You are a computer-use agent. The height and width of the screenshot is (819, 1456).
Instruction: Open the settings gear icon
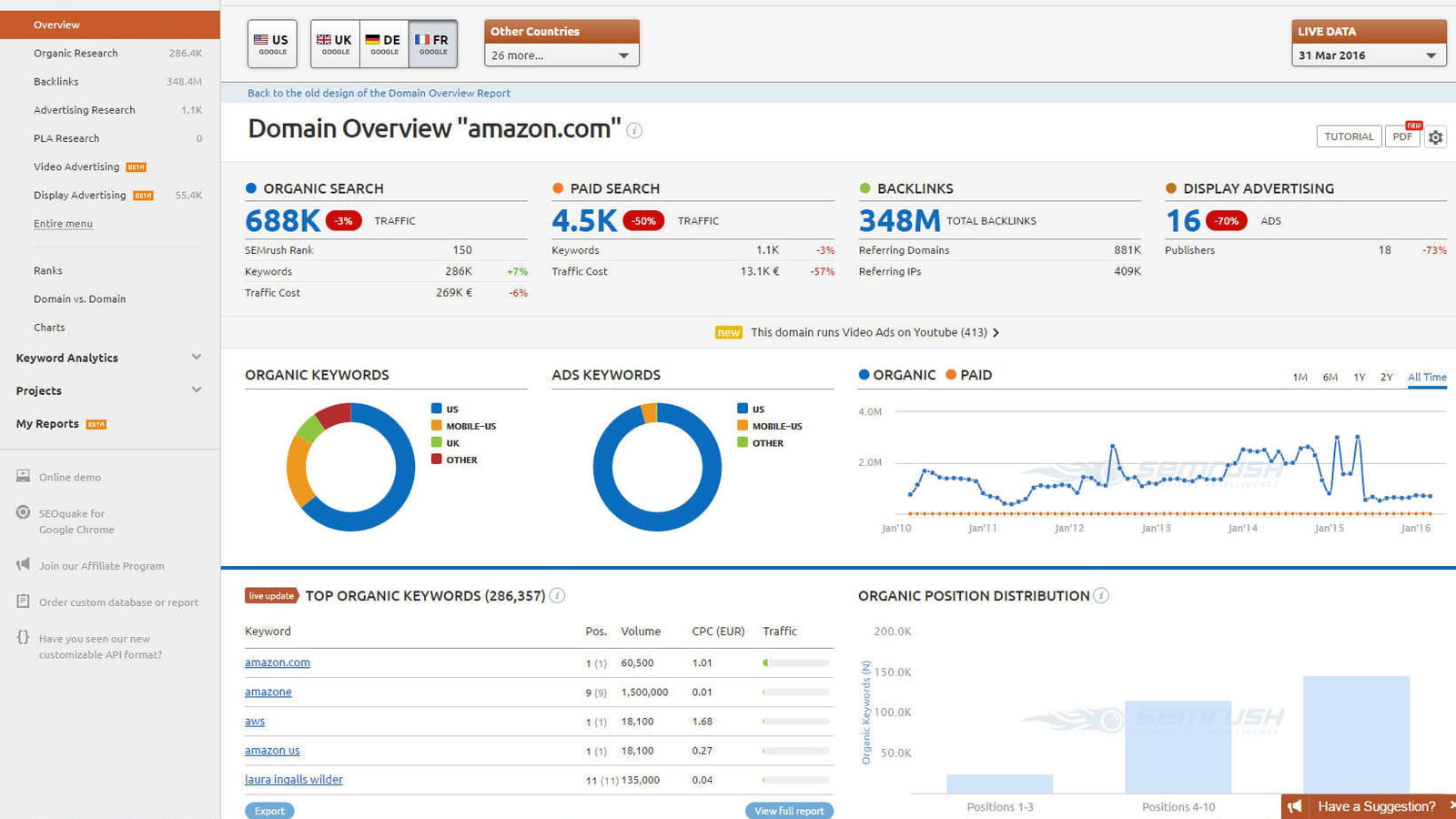point(1435,137)
